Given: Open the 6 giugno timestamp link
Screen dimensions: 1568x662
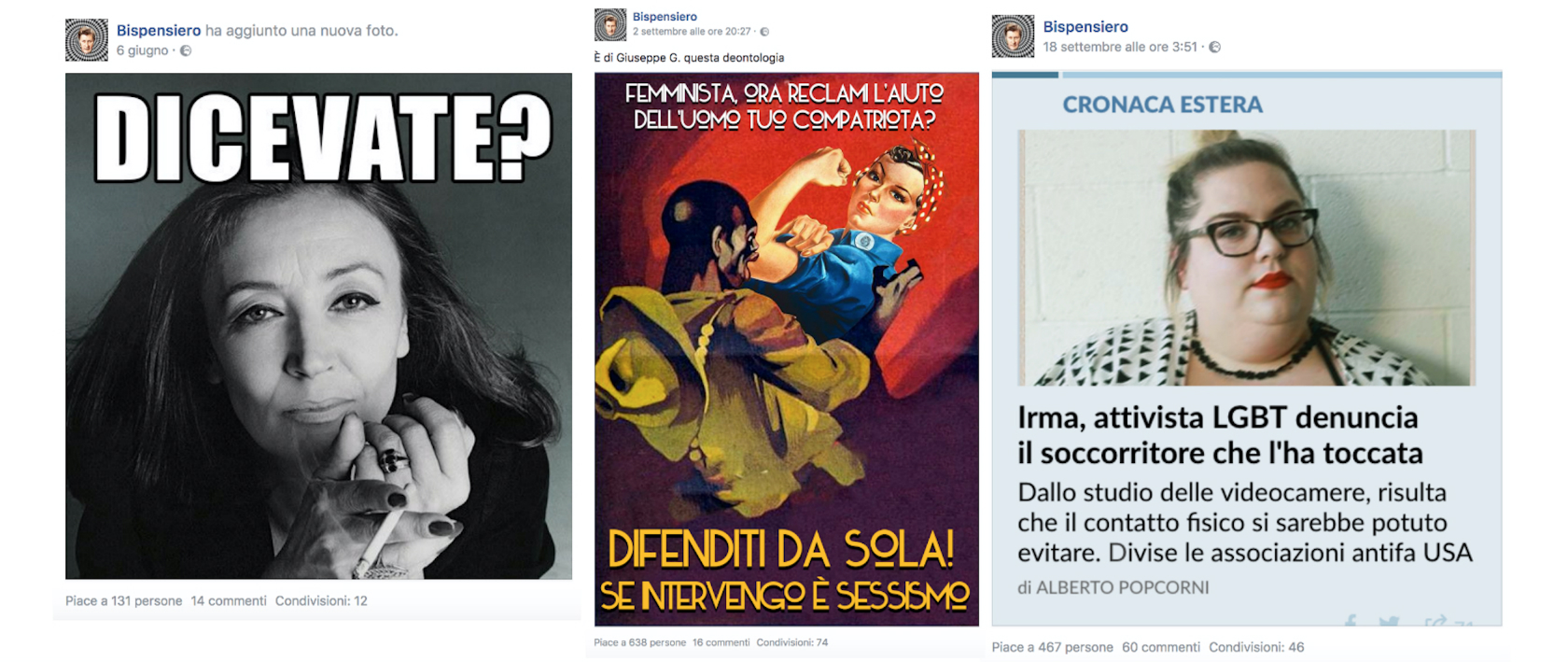Looking at the screenshot, I should pos(143,50).
